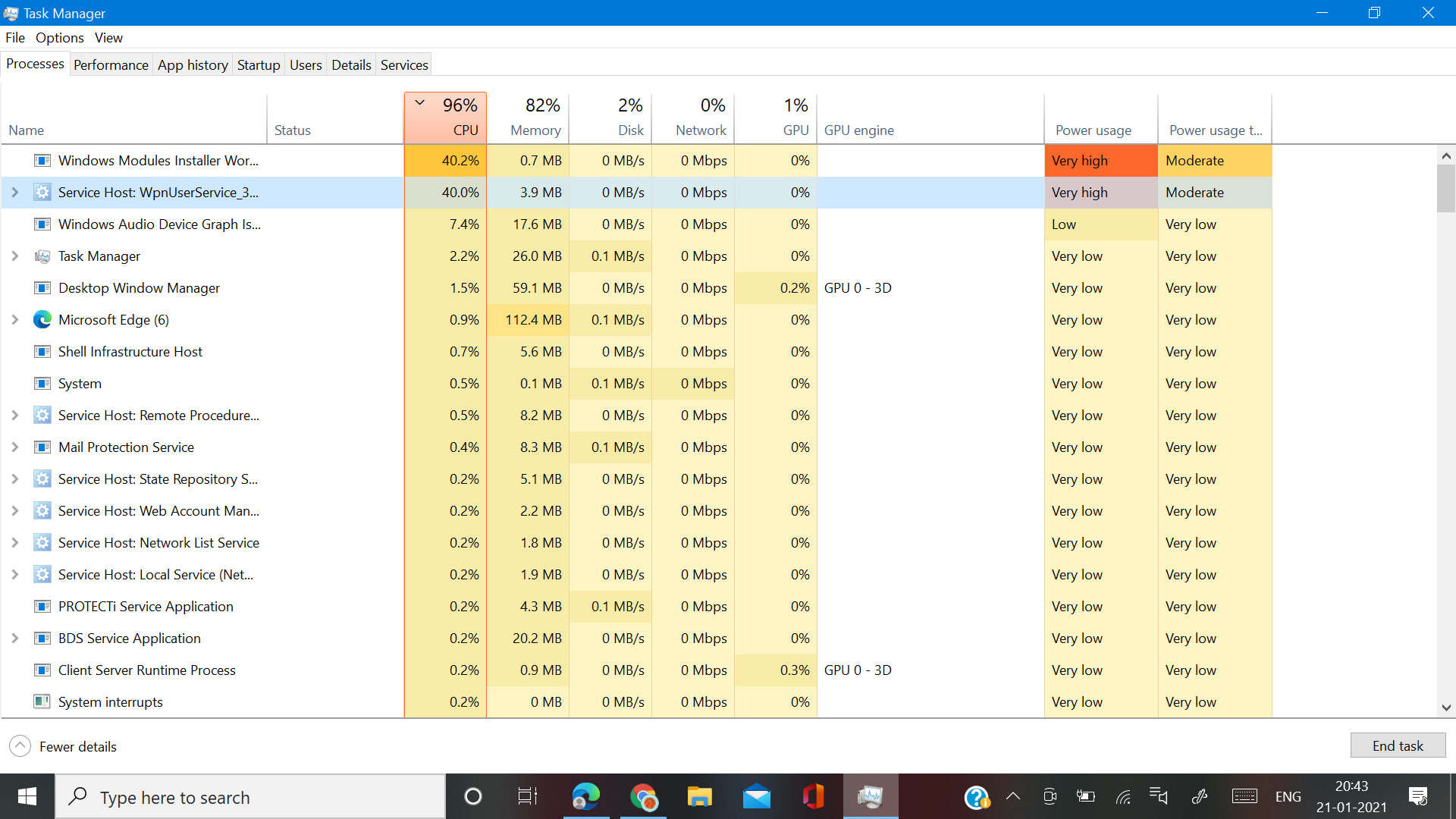Open the Get Help tray icon
Screen dimensions: 1456x819
pos(977,797)
